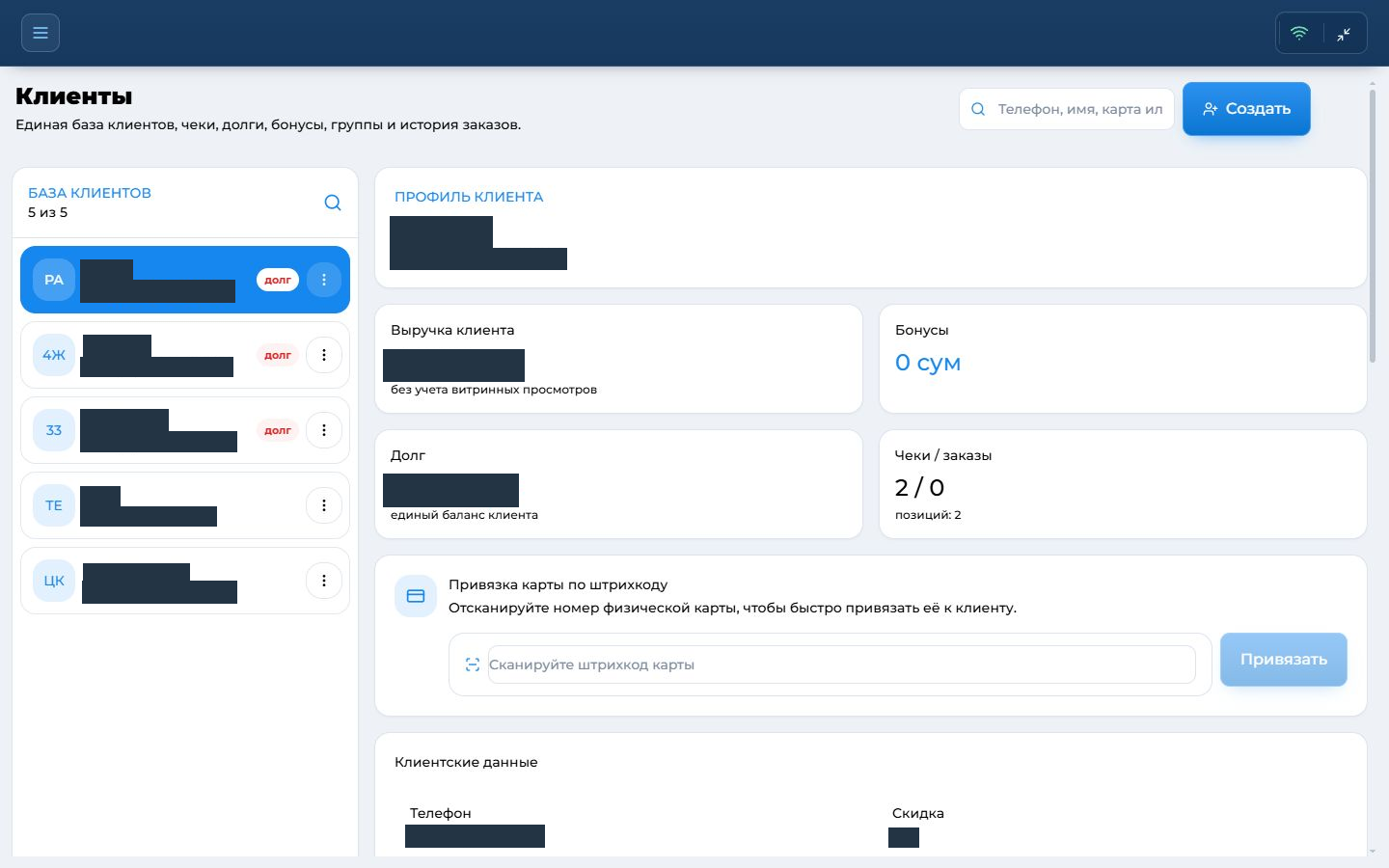Click the card icon beside Привязка карты
1389x868 pixels.
416,596
